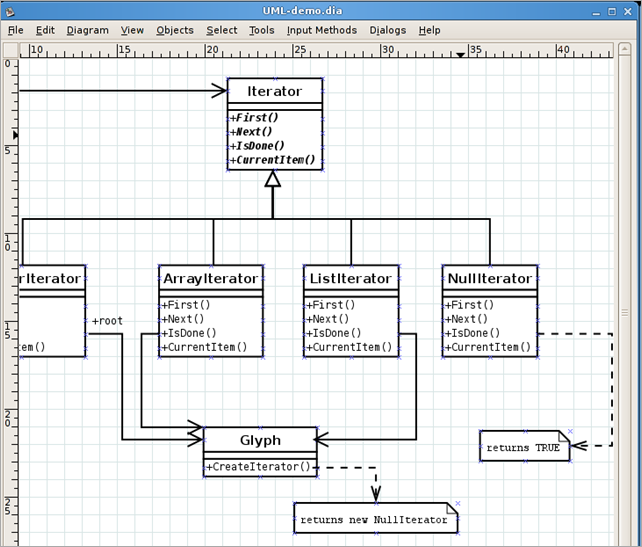The width and height of the screenshot is (642, 547).
Task: Click the folded corner of the returns TRUE note
Action: [x=567, y=436]
